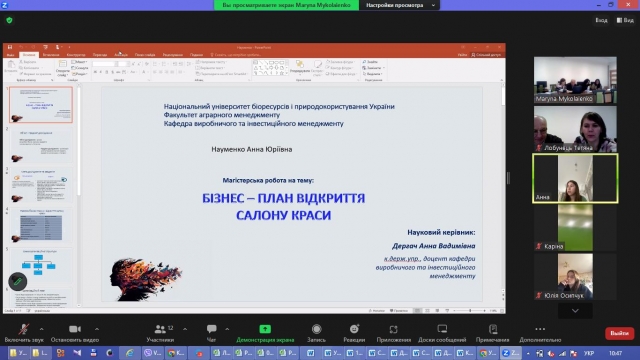The image size is (640, 360).
Task: Click the Share access button
Action: [486, 55]
